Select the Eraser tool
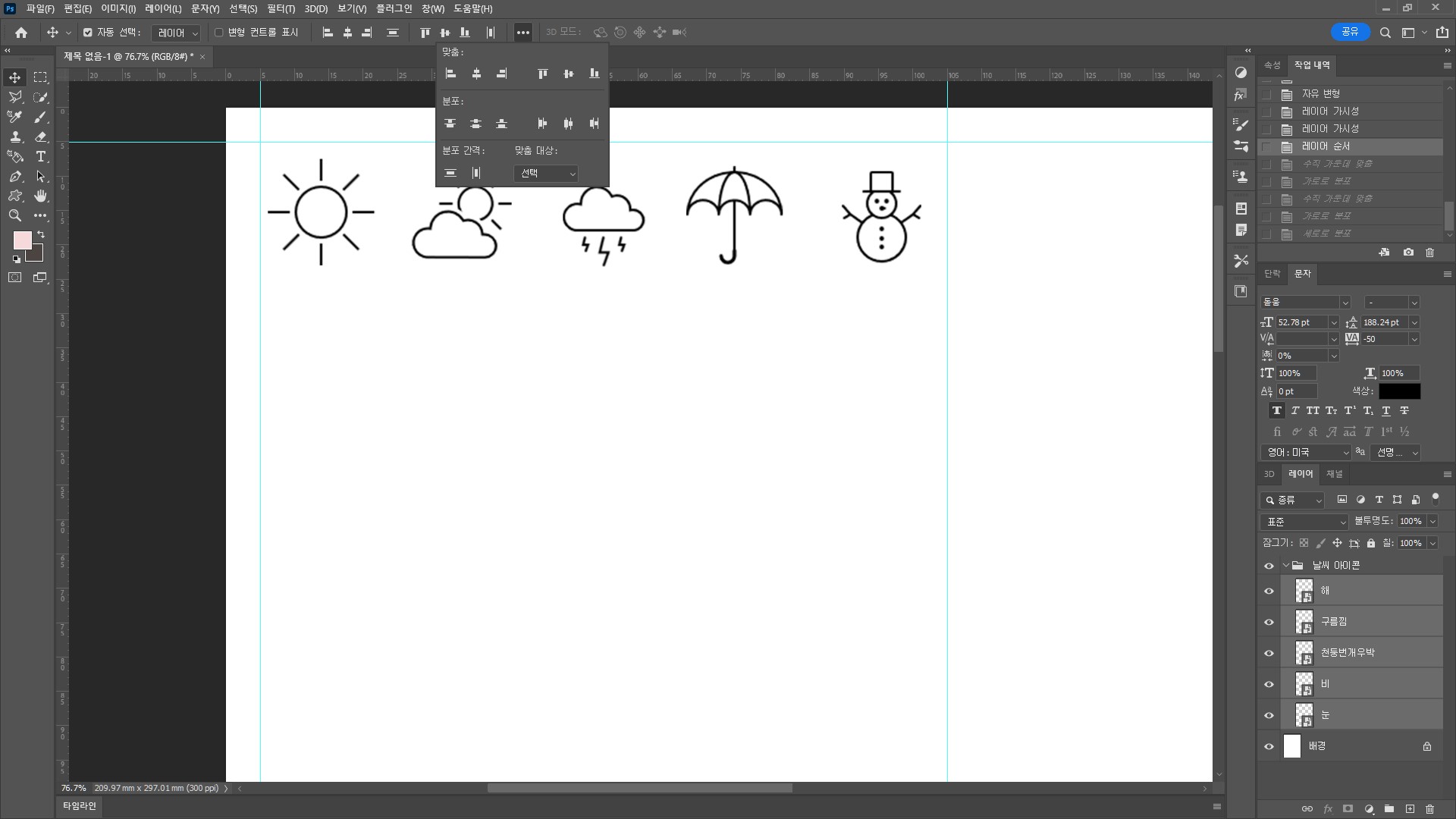 (41, 137)
